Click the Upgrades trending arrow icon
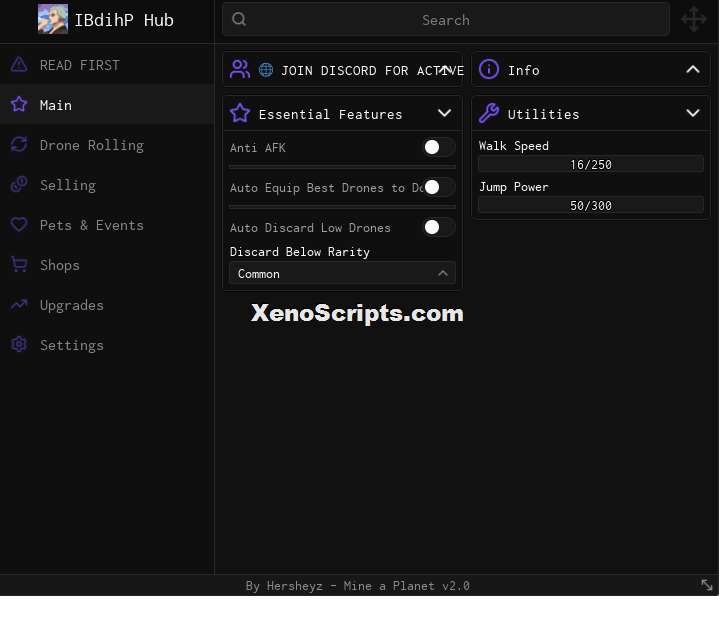Image resolution: width=719 pixels, height=626 pixels. 19,305
